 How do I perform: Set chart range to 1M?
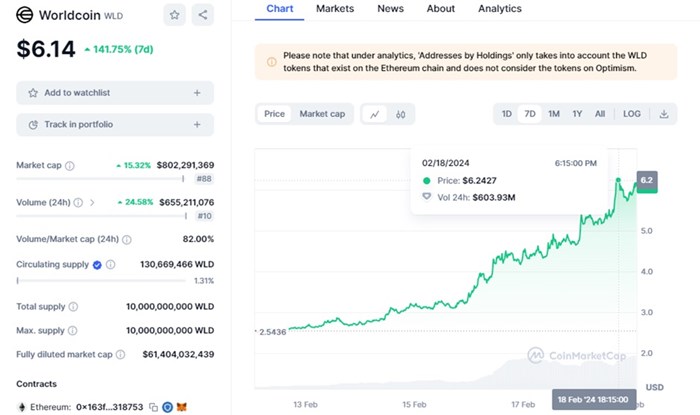pos(554,114)
